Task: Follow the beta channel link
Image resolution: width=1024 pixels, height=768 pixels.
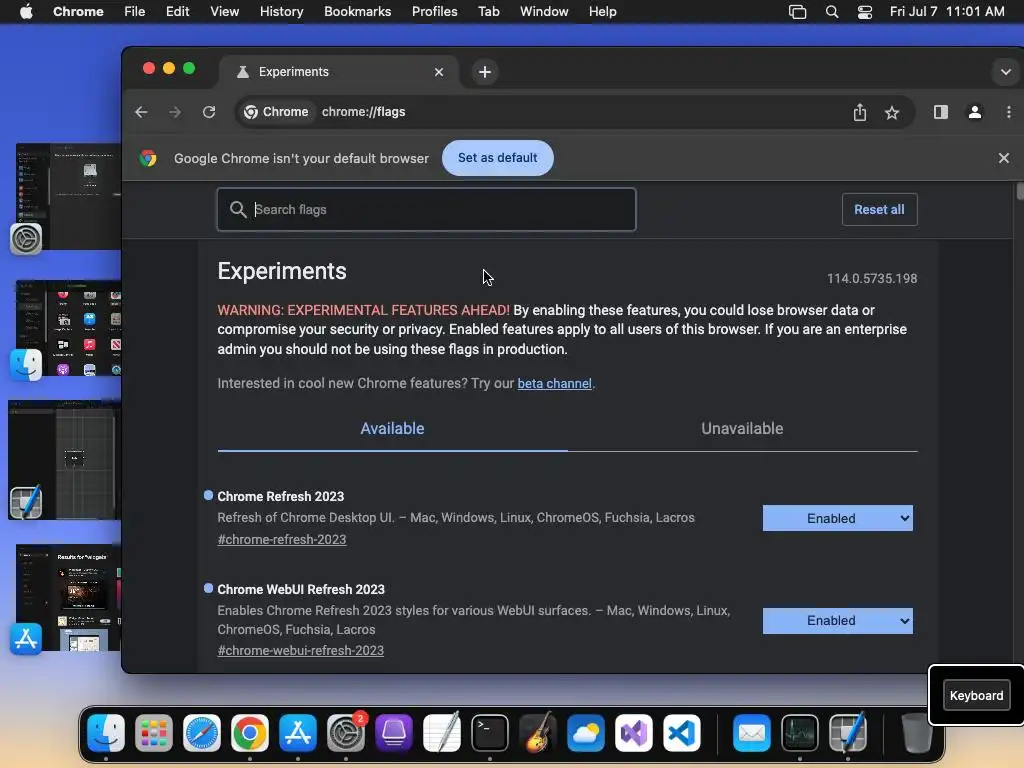Action: [x=554, y=383]
